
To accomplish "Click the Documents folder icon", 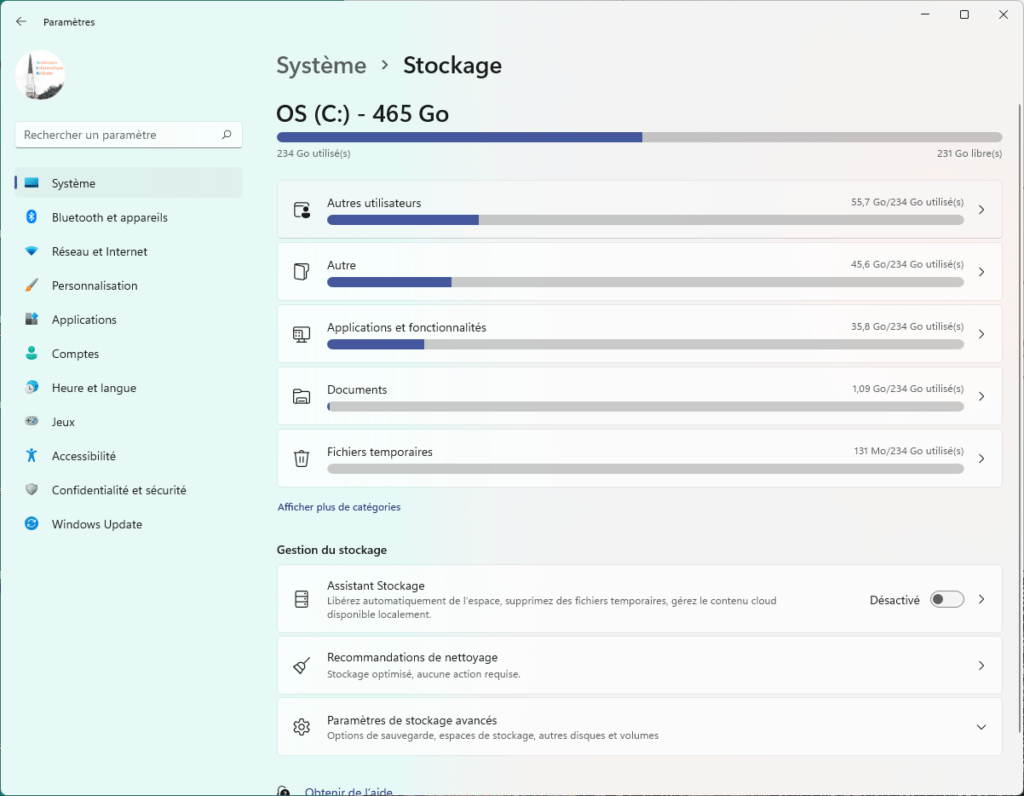I will click(x=301, y=396).
